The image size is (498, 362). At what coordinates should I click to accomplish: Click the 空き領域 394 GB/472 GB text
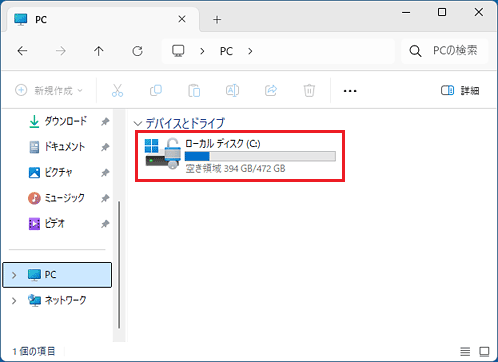click(x=235, y=169)
